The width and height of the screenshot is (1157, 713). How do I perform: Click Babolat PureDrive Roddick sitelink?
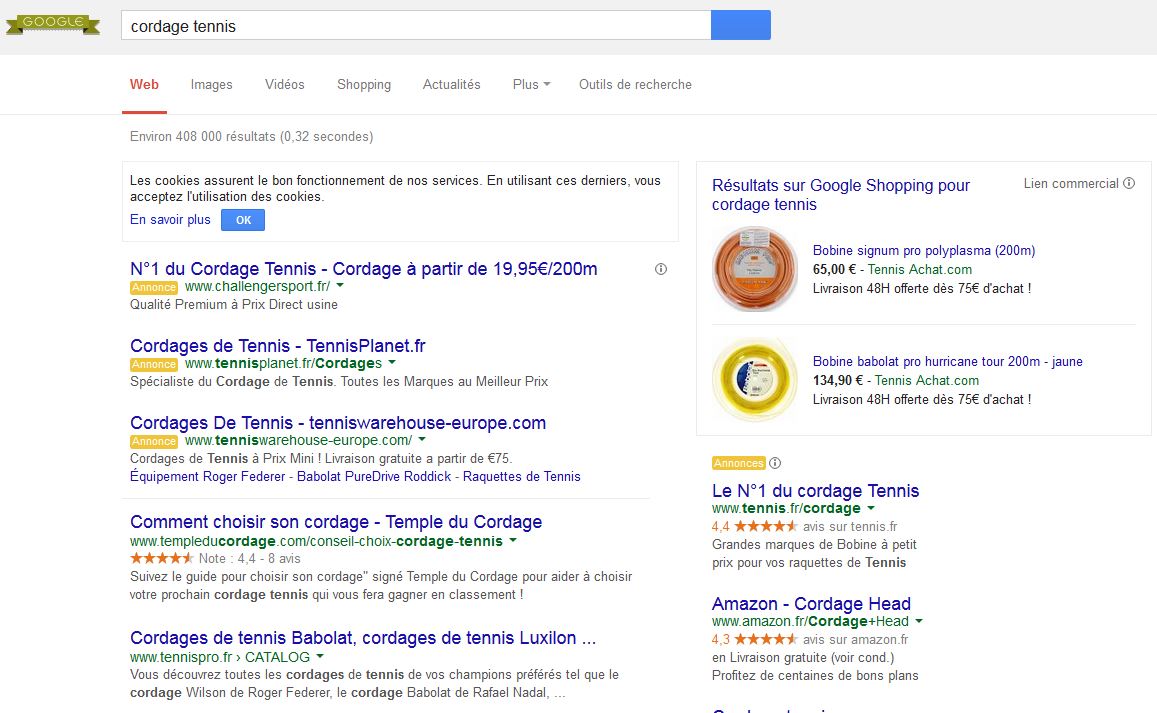[x=374, y=477]
